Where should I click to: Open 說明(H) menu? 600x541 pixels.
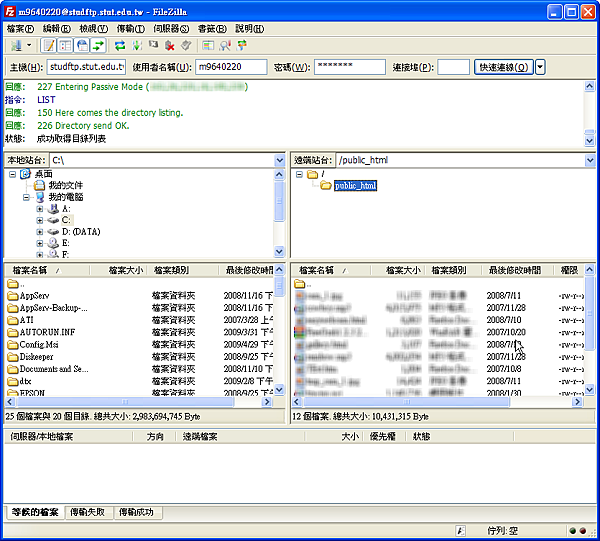(x=249, y=29)
